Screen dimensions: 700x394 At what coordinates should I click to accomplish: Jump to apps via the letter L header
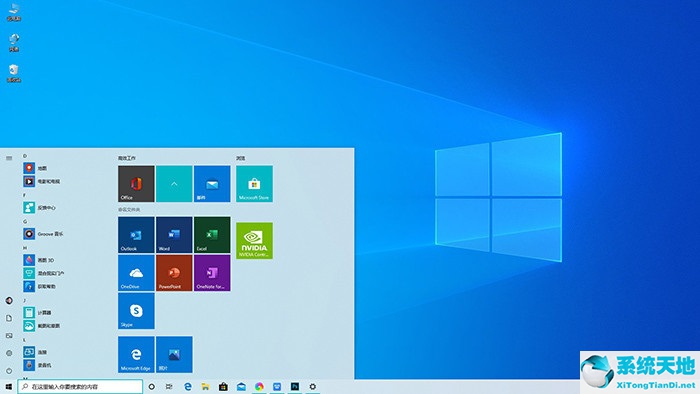pos(25,340)
